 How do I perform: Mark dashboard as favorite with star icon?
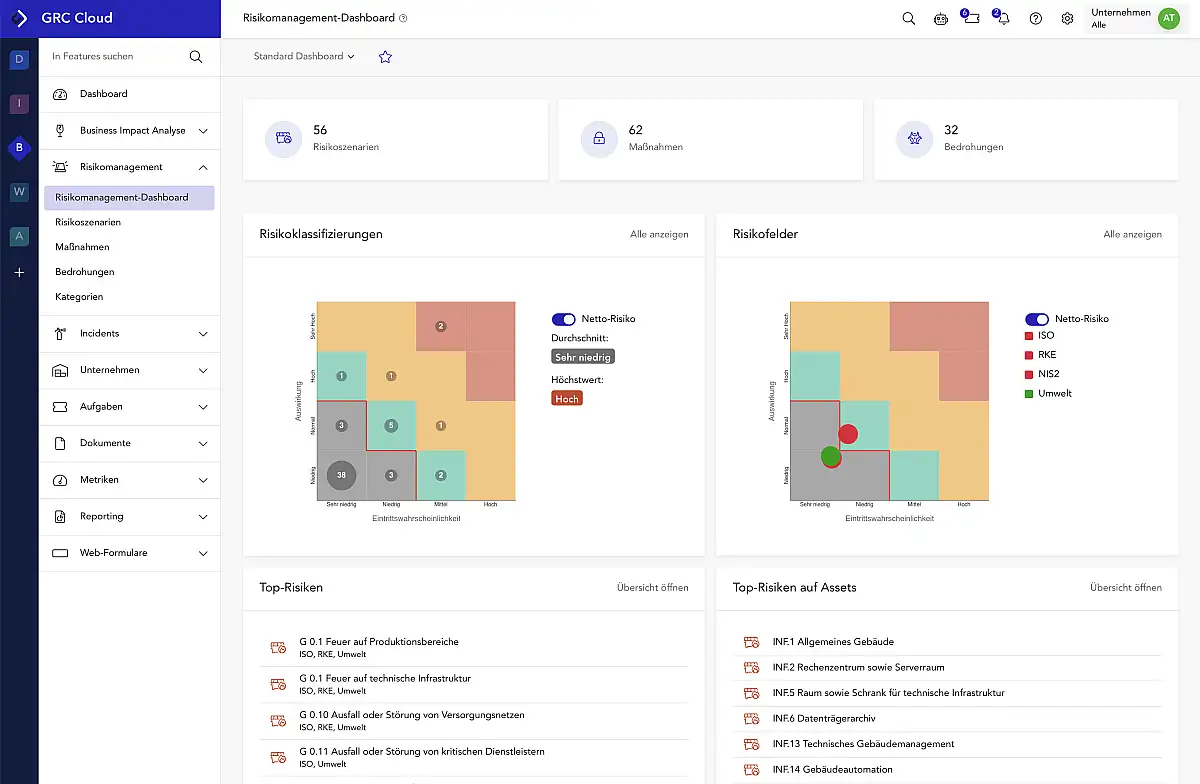tap(385, 57)
